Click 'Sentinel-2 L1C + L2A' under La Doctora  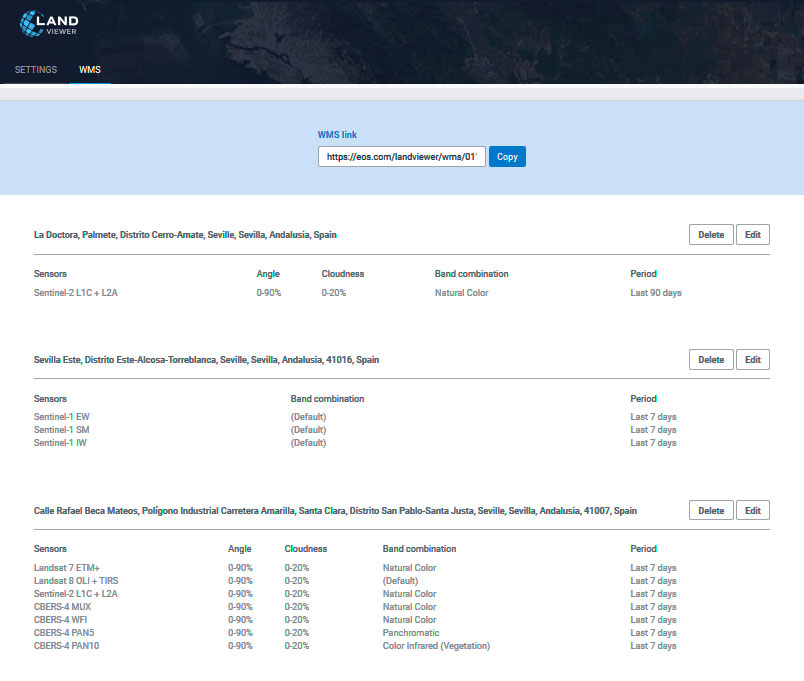[x=76, y=293]
